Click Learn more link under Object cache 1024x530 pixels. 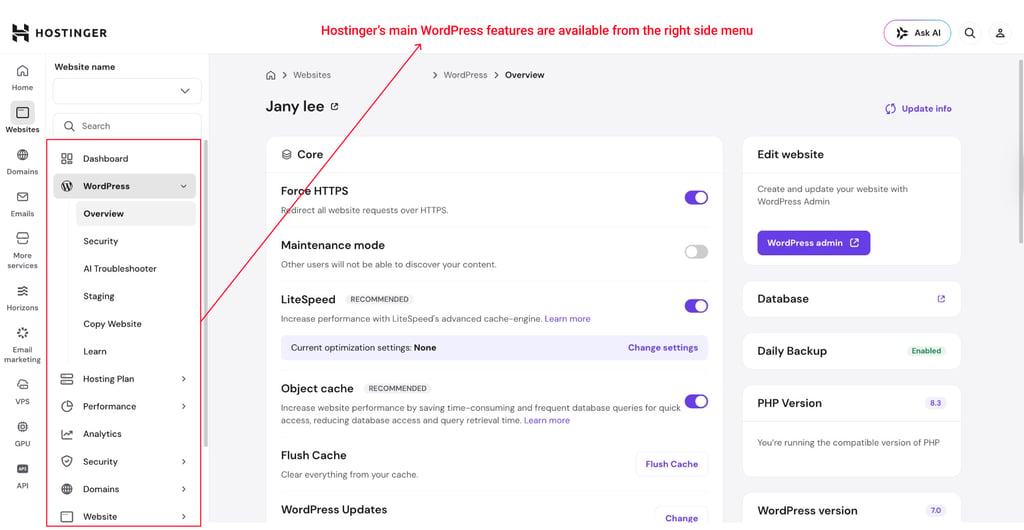click(547, 420)
